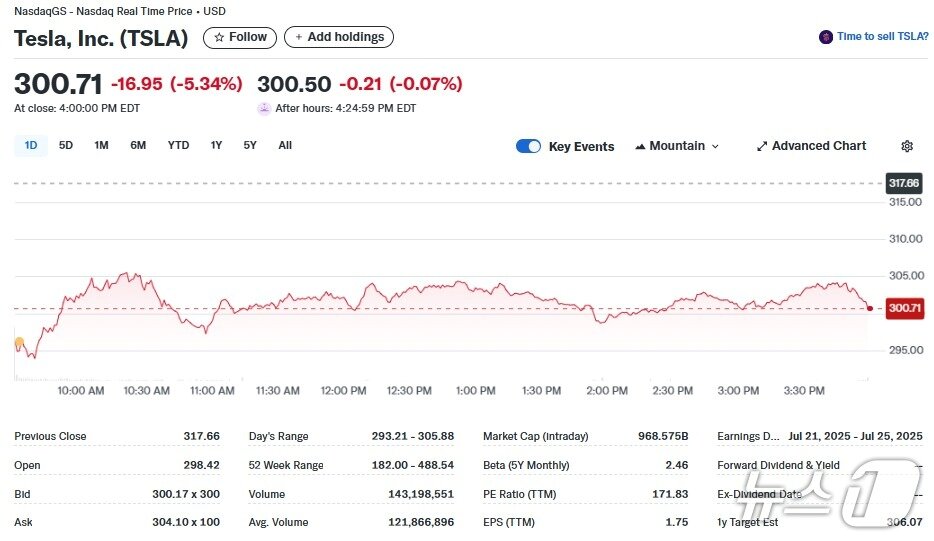Image resolution: width=934 pixels, height=541 pixels.
Task: Show the All time range chart
Action: click(x=285, y=145)
